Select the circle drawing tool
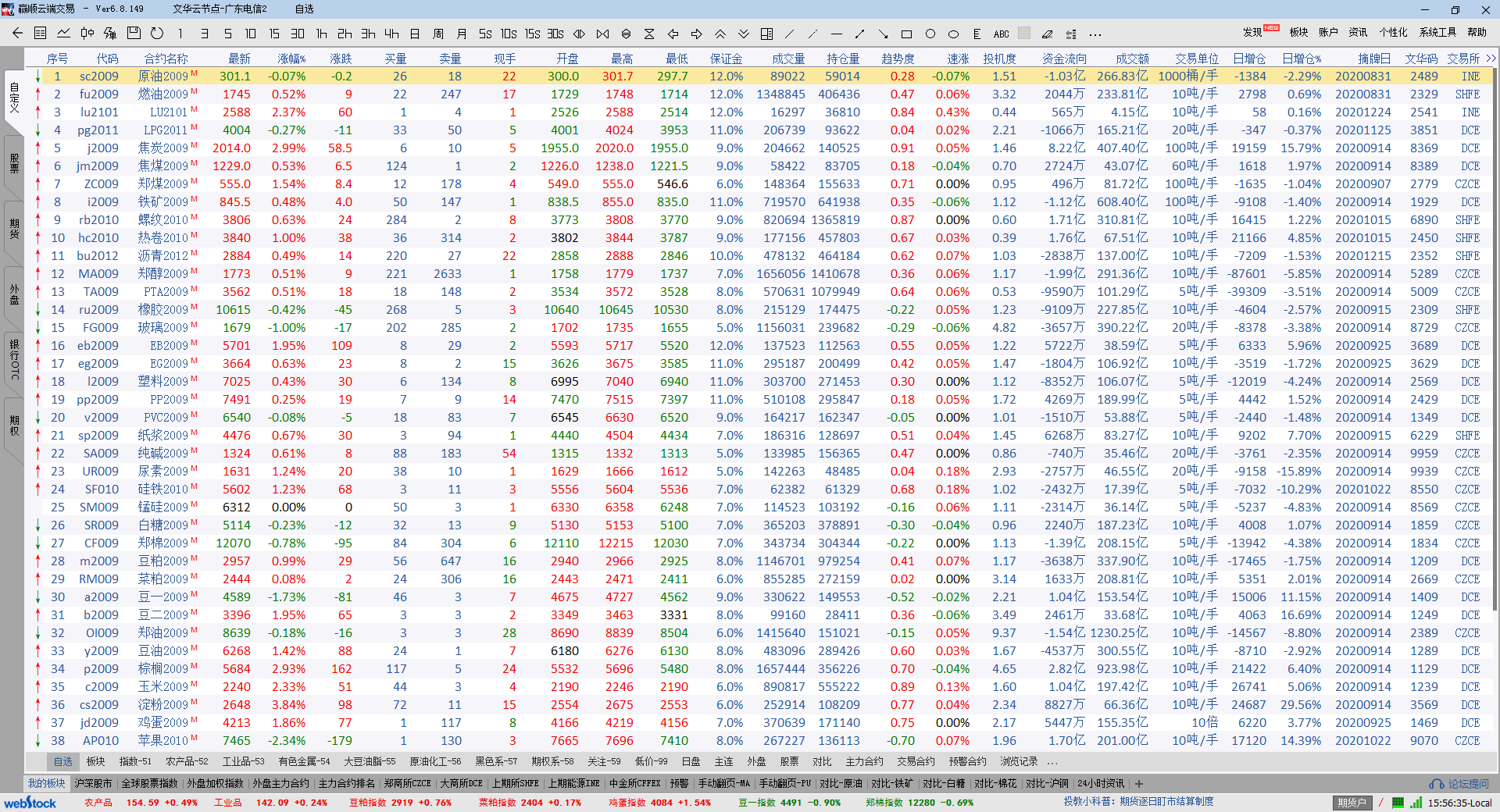The height and width of the screenshot is (812, 1500). coord(930,34)
